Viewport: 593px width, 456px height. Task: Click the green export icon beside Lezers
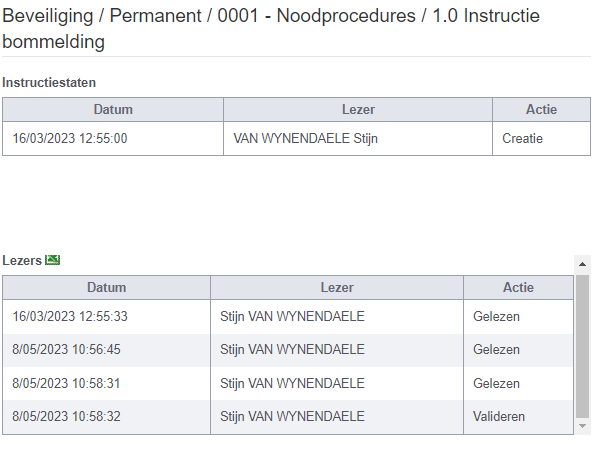[x=53, y=260]
